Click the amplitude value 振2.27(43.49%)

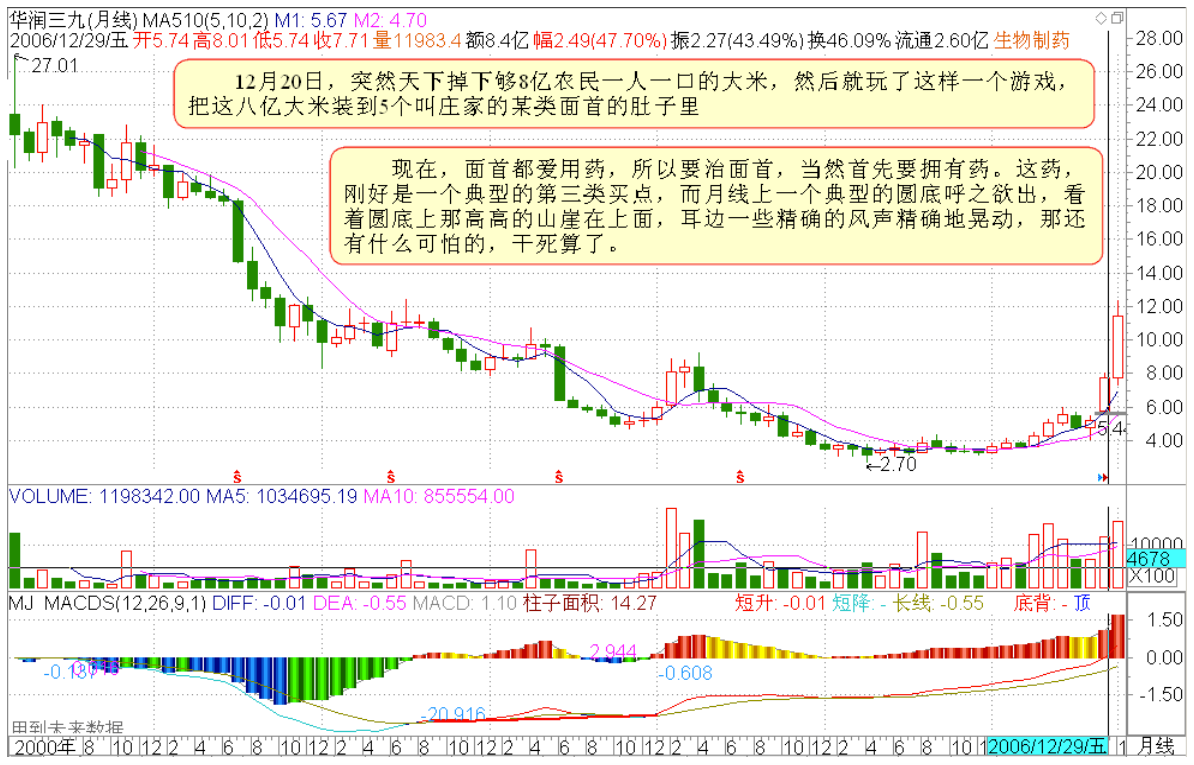[737, 40]
